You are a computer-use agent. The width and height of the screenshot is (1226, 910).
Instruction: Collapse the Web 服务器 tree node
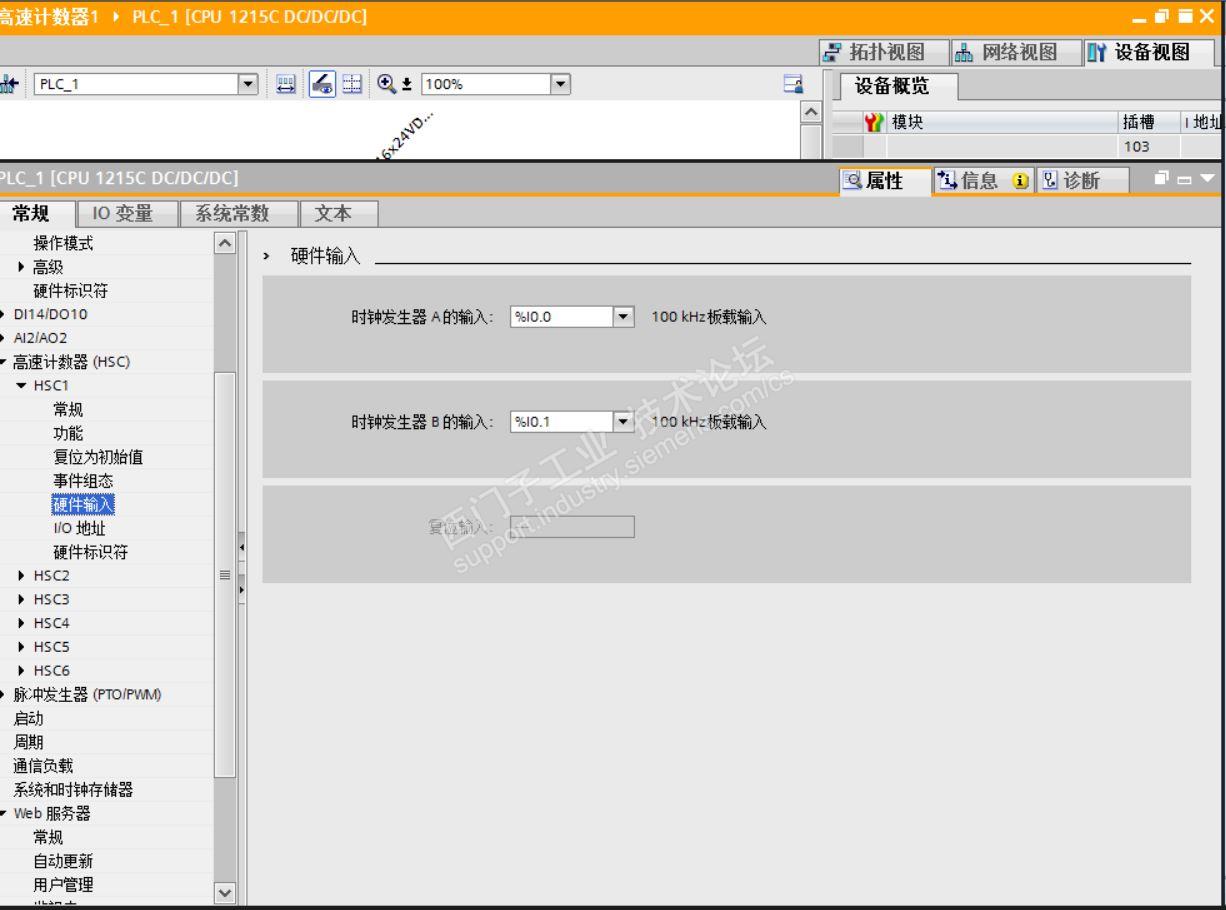click(x=4, y=813)
